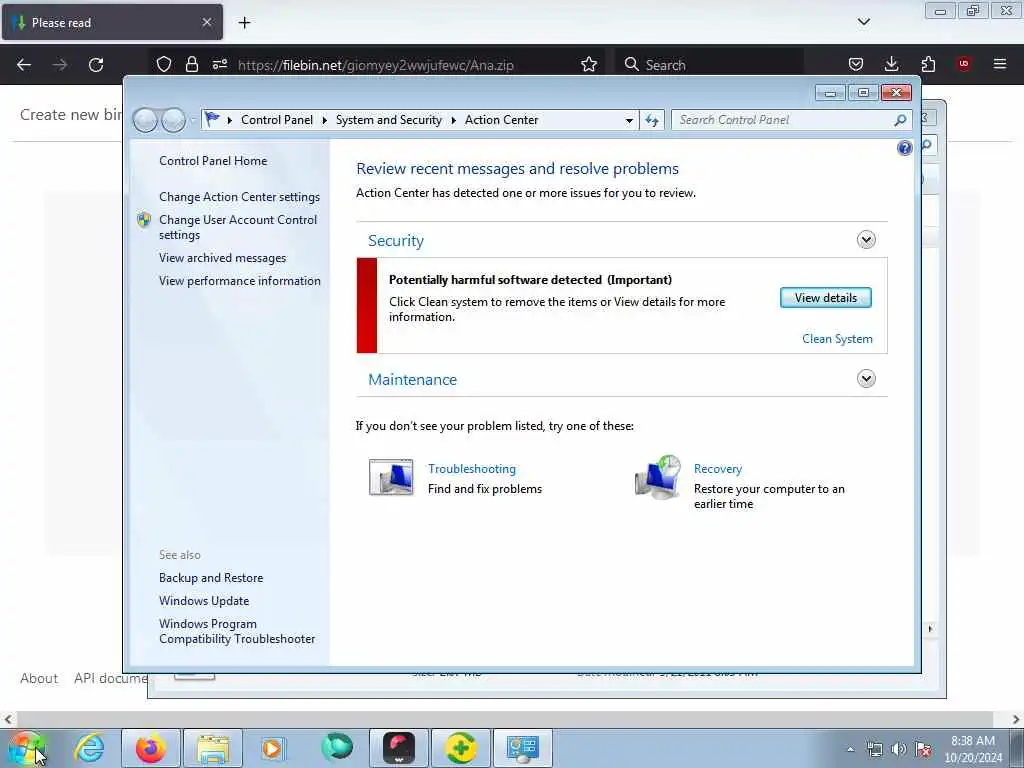Image resolution: width=1024 pixels, height=768 pixels.
Task: Open Backup and Restore link
Action: click(x=211, y=578)
